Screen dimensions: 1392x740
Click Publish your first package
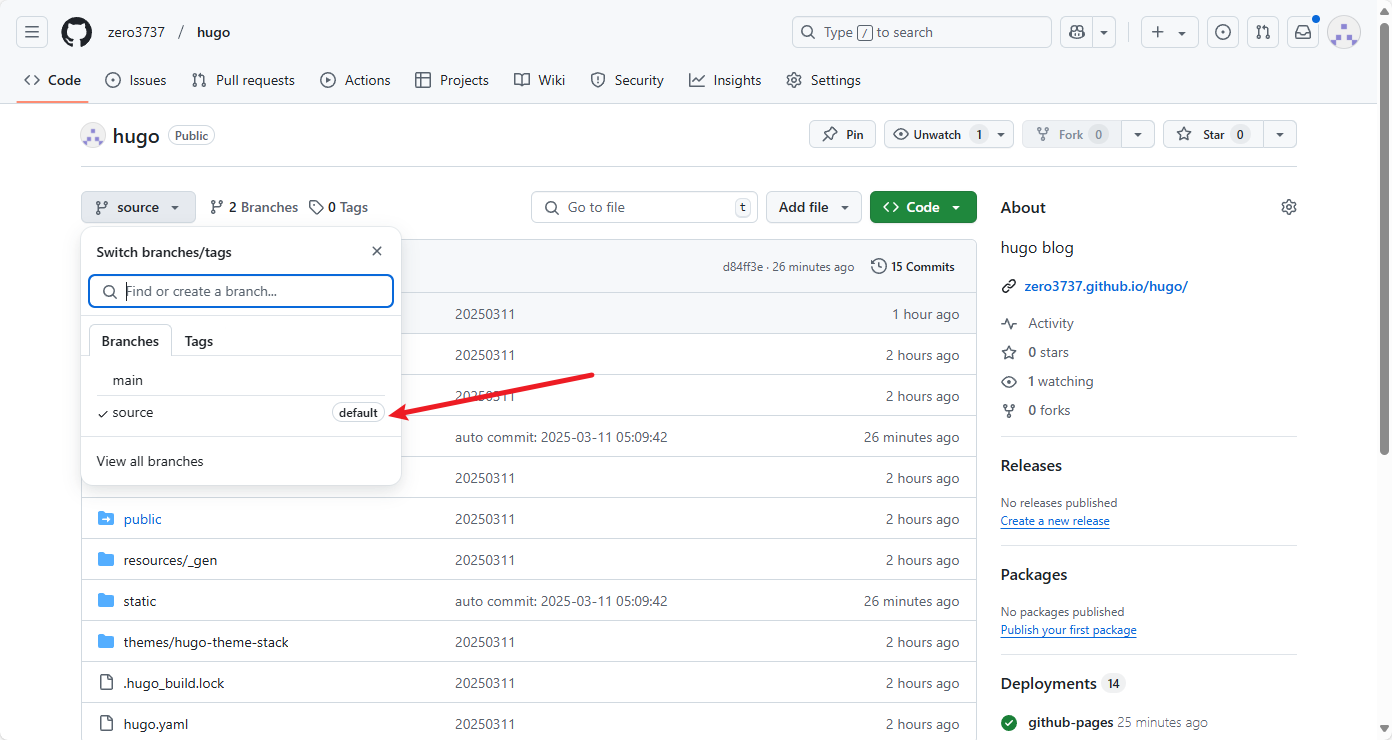point(1069,630)
